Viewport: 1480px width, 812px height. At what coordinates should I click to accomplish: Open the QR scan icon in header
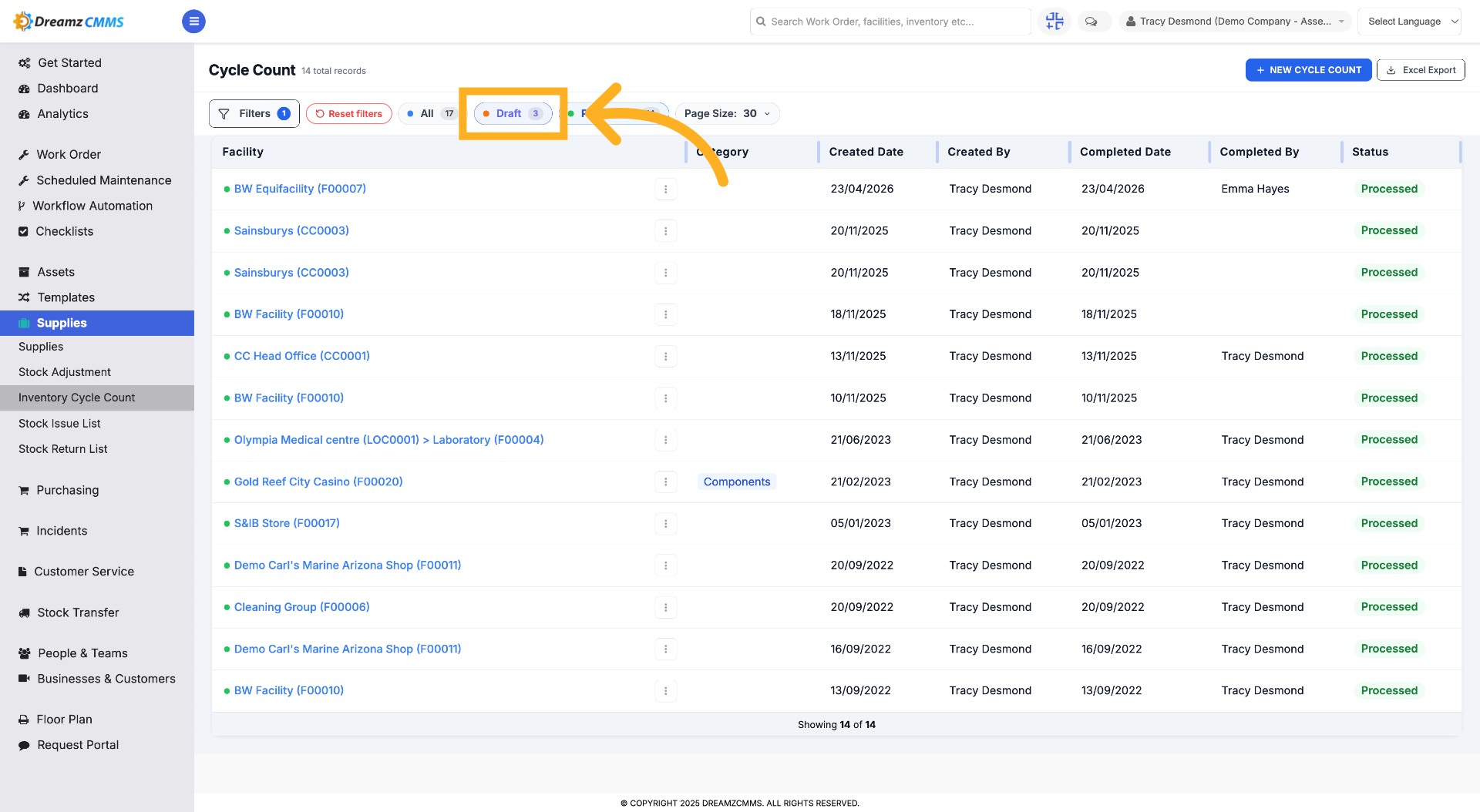tap(1054, 22)
